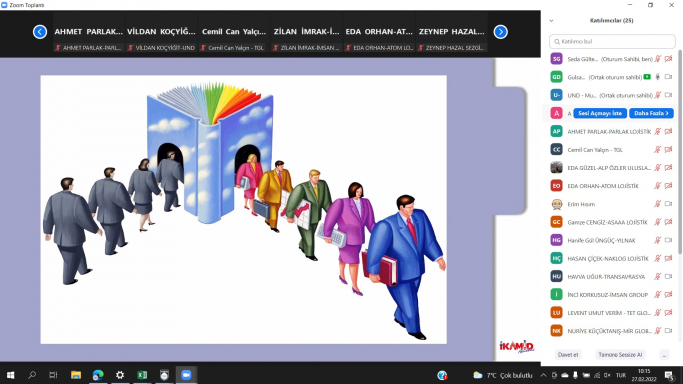Open the three-dots more menu
This screenshot has width=683, height=384.
(x=664, y=355)
